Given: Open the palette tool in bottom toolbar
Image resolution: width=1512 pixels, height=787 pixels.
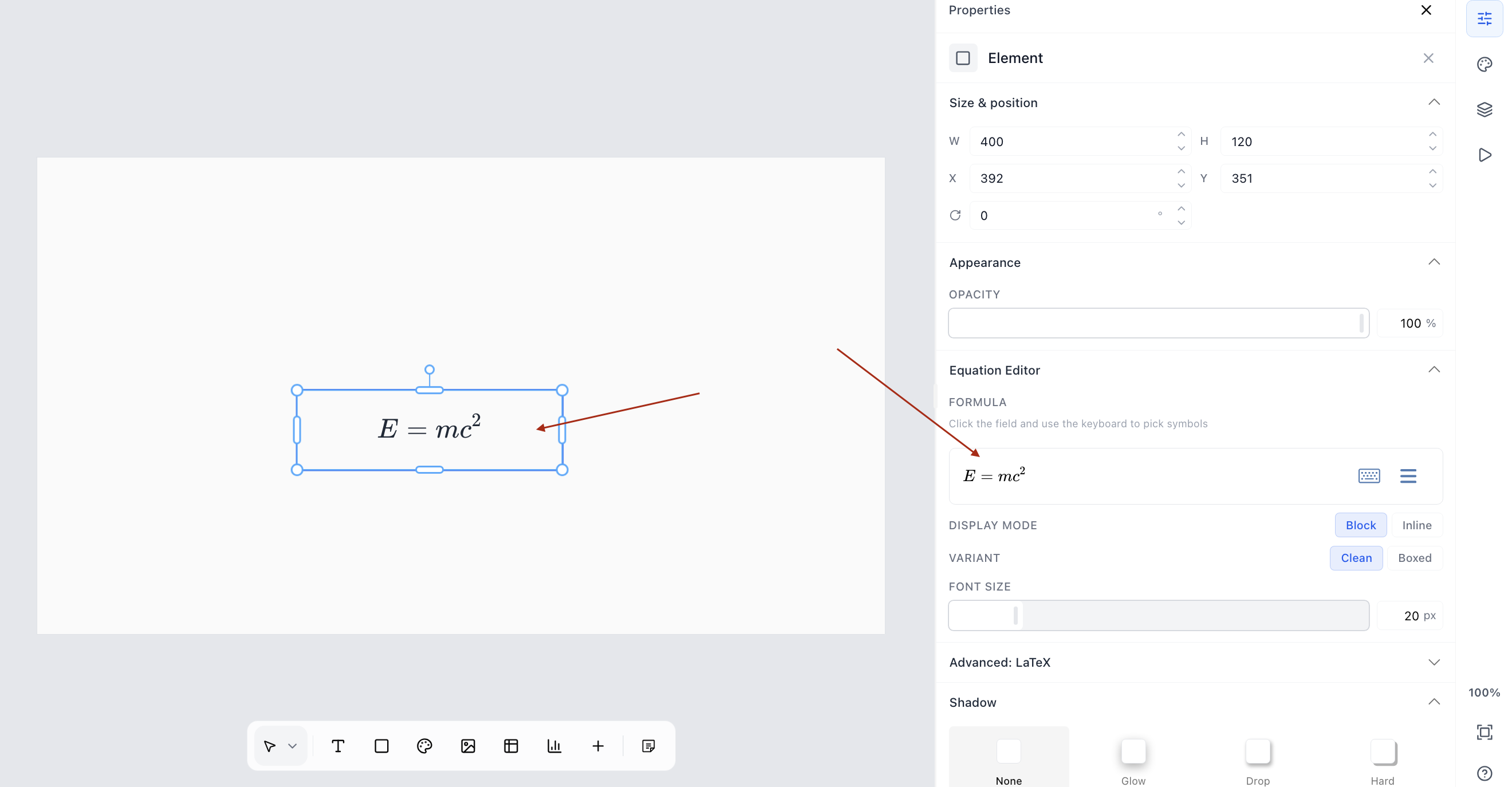Looking at the screenshot, I should coord(424,746).
